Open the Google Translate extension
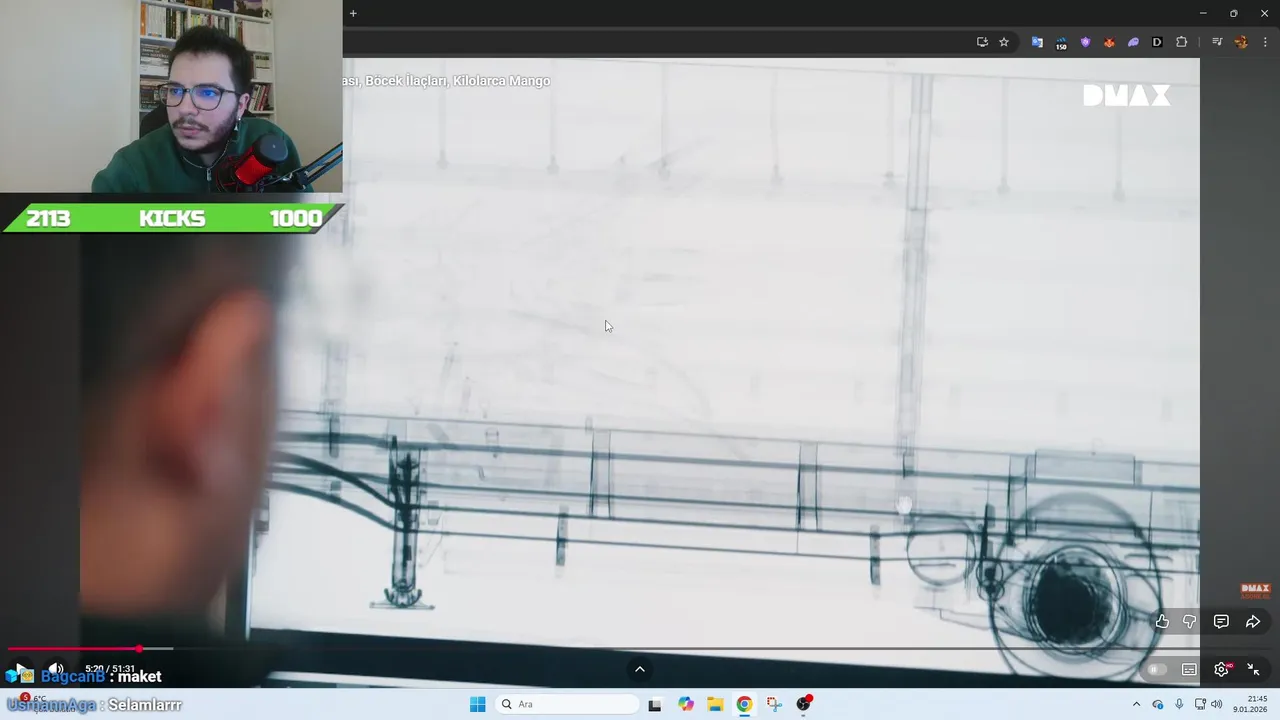 [x=1037, y=42]
